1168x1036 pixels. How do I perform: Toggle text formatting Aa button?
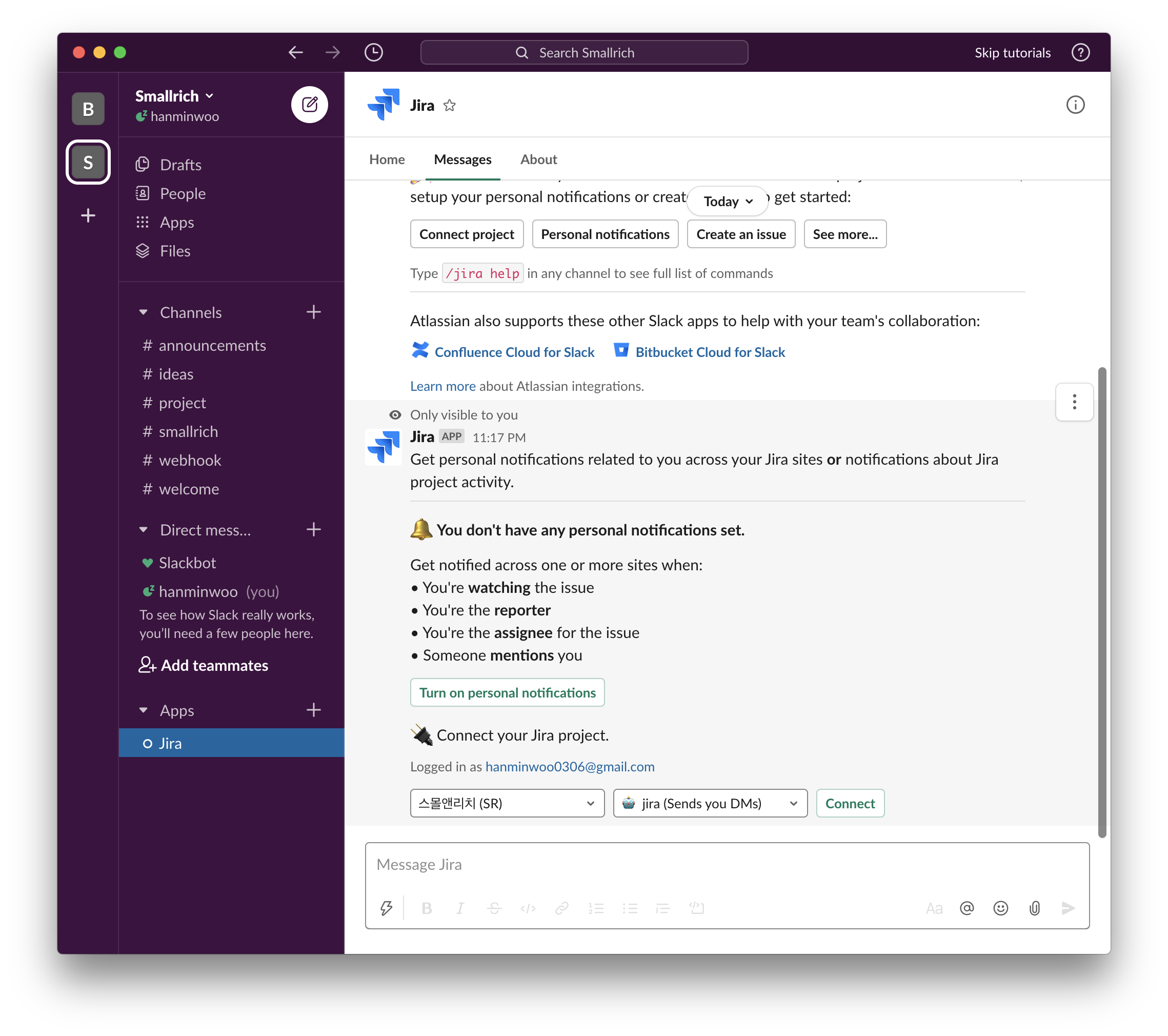(934, 908)
